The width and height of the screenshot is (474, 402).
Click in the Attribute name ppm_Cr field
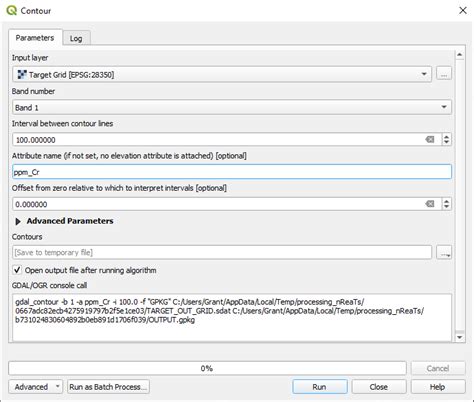coord(232,172)
